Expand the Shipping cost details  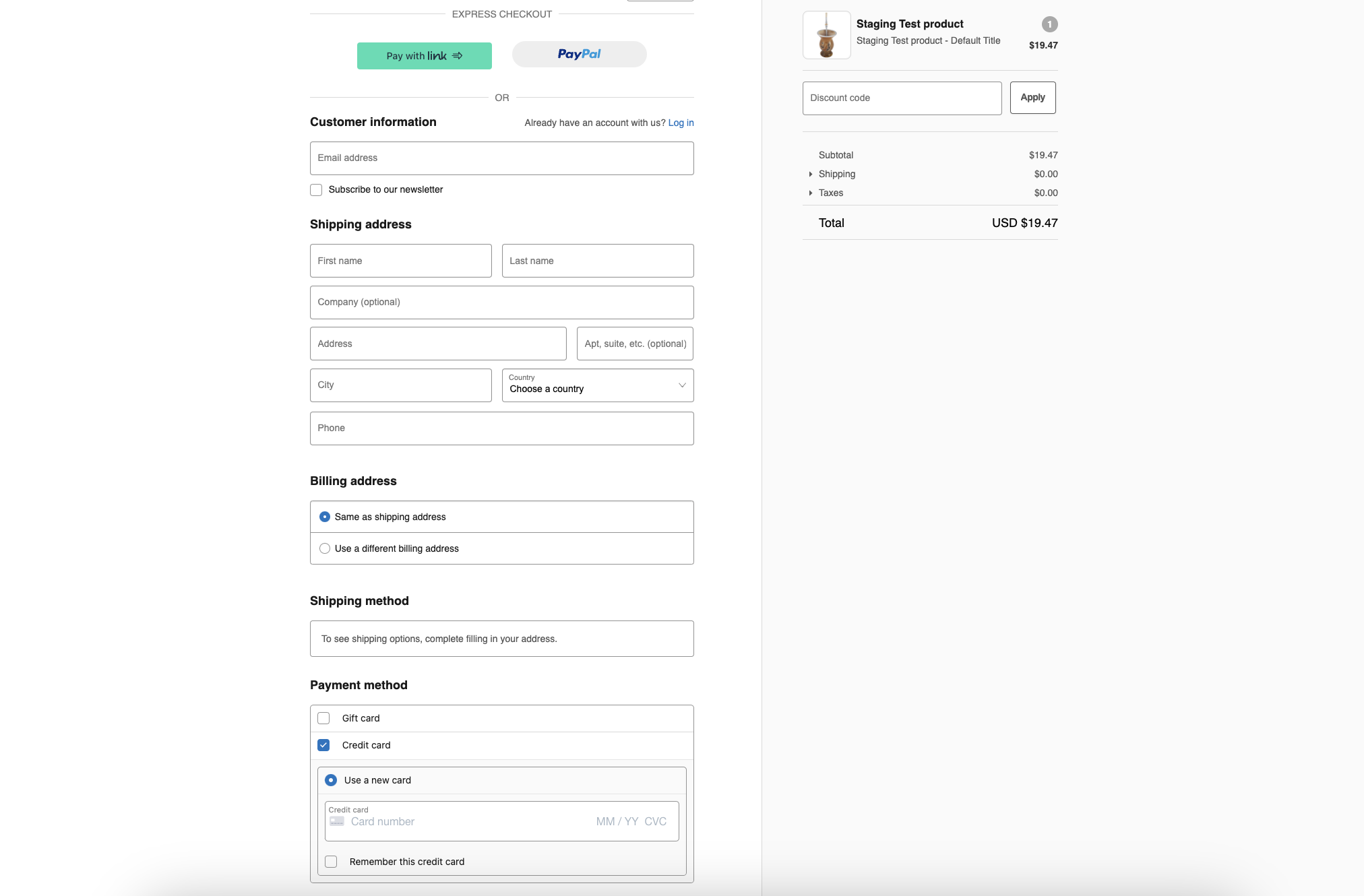click(811, 174)
